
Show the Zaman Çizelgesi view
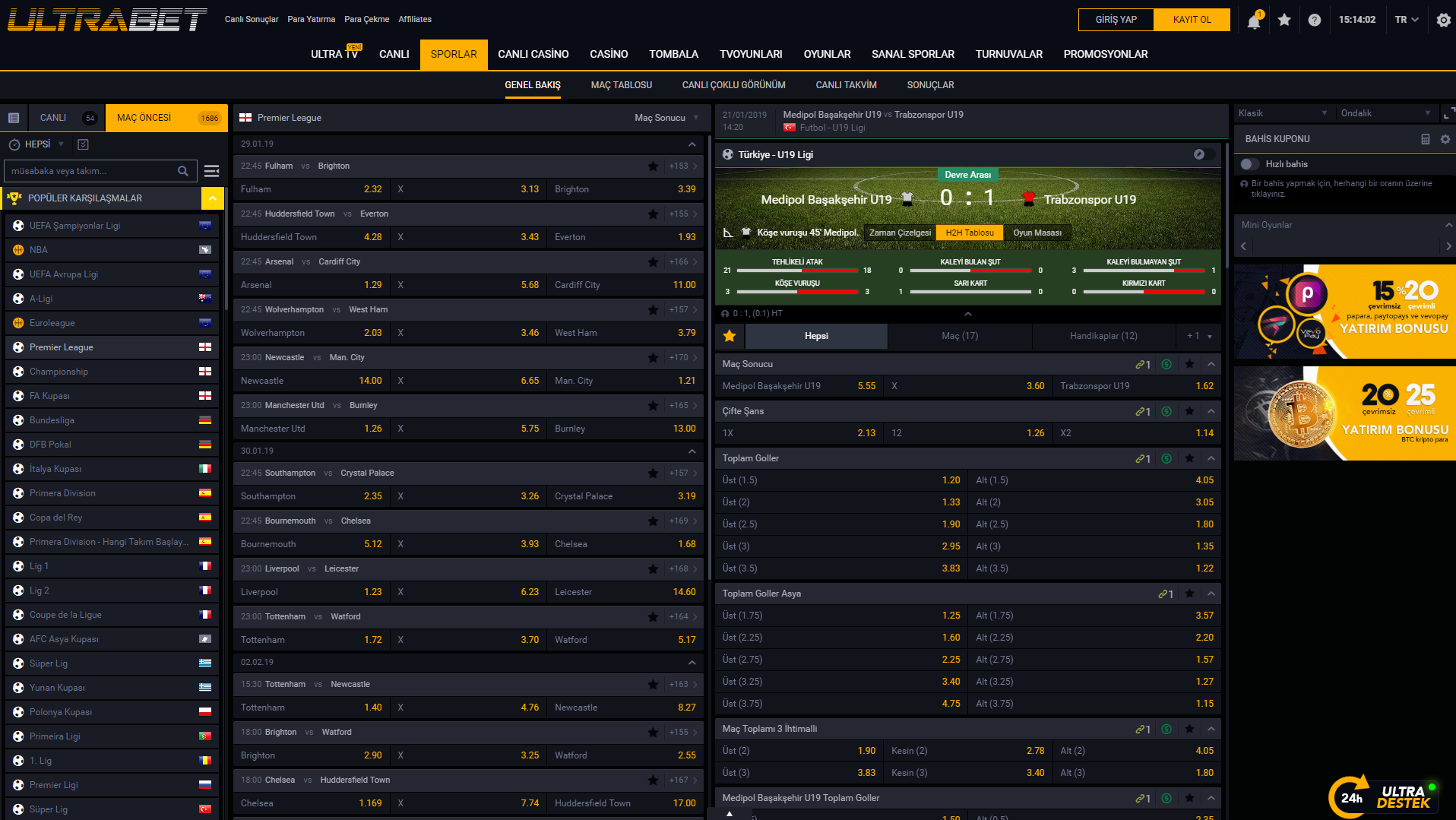point(900,233)
